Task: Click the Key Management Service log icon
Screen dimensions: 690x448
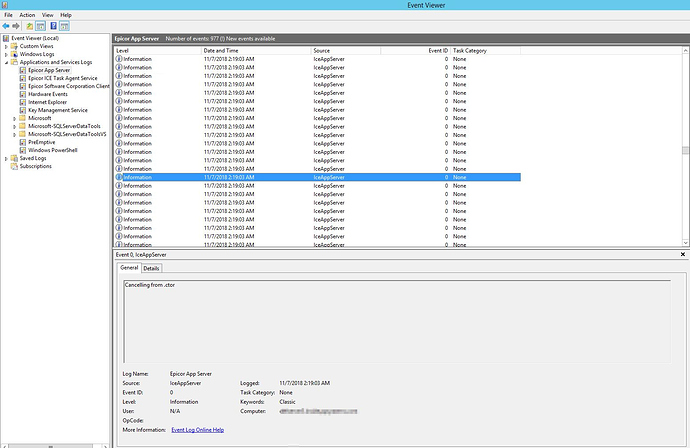Action: pyautogui.click(x=23, y=110)
